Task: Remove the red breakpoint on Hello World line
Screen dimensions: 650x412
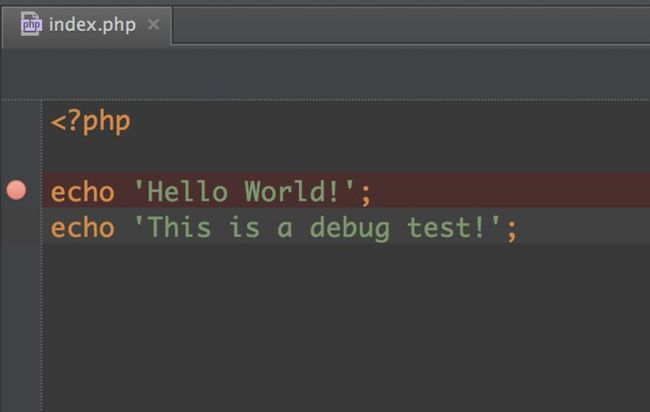Action: [17, 190]
